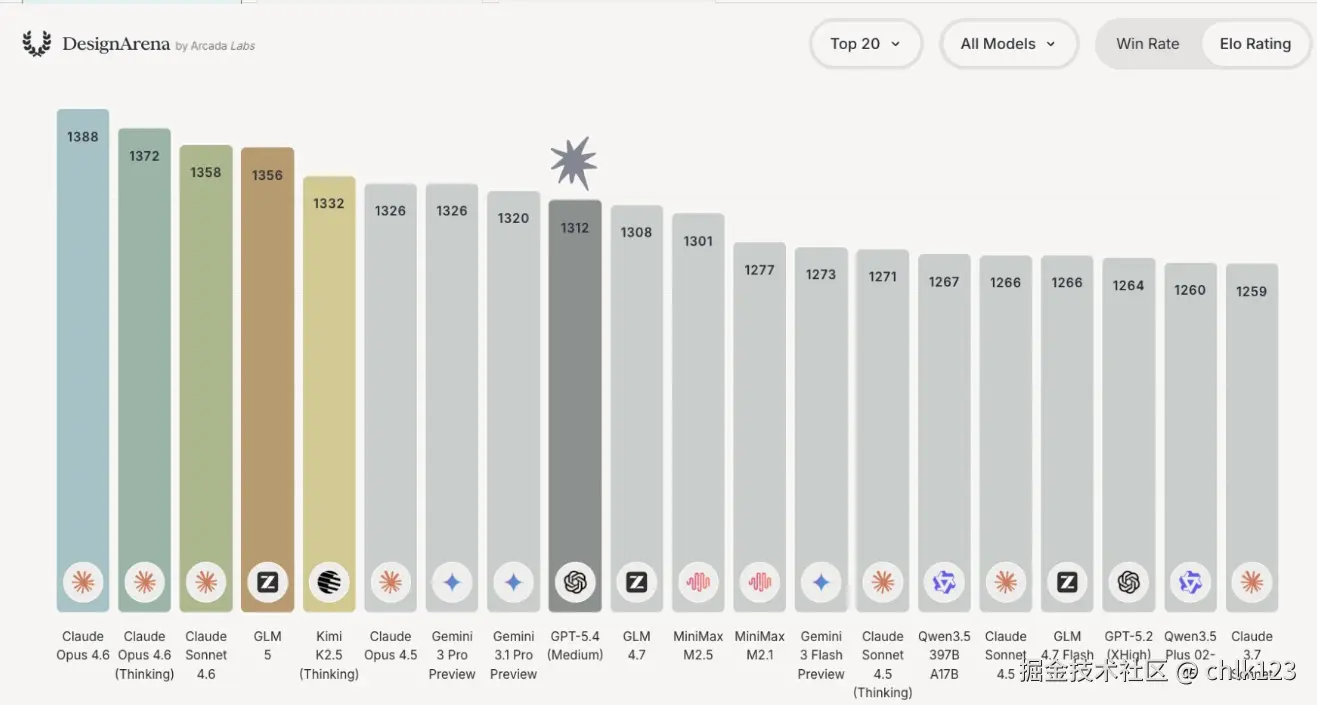The width and height of the screenshot is (1317, 705).
Task: Click the Claude Sonnet 4.6 label
Action: (206, 655)
